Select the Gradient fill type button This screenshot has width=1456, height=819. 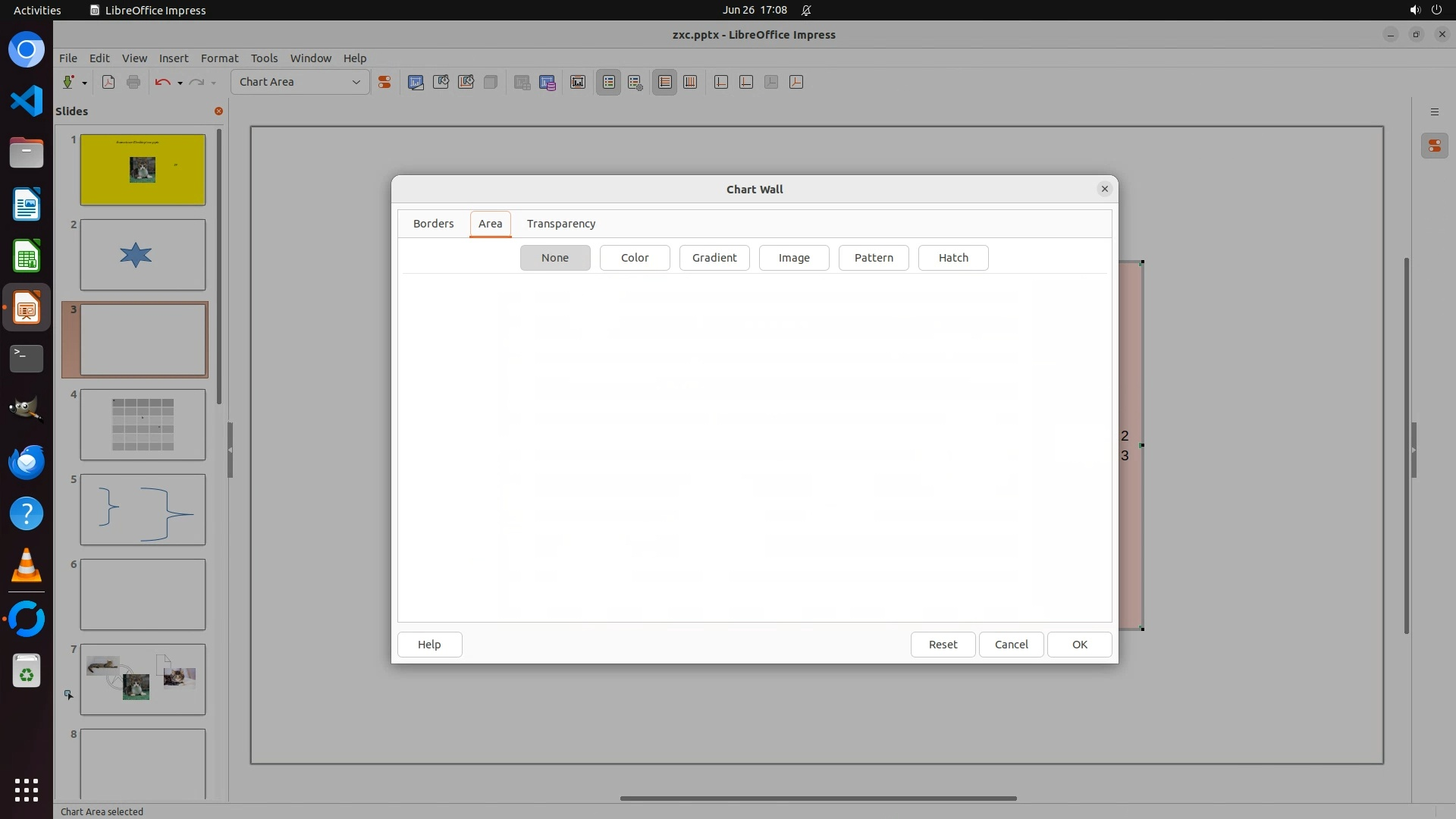714,258
